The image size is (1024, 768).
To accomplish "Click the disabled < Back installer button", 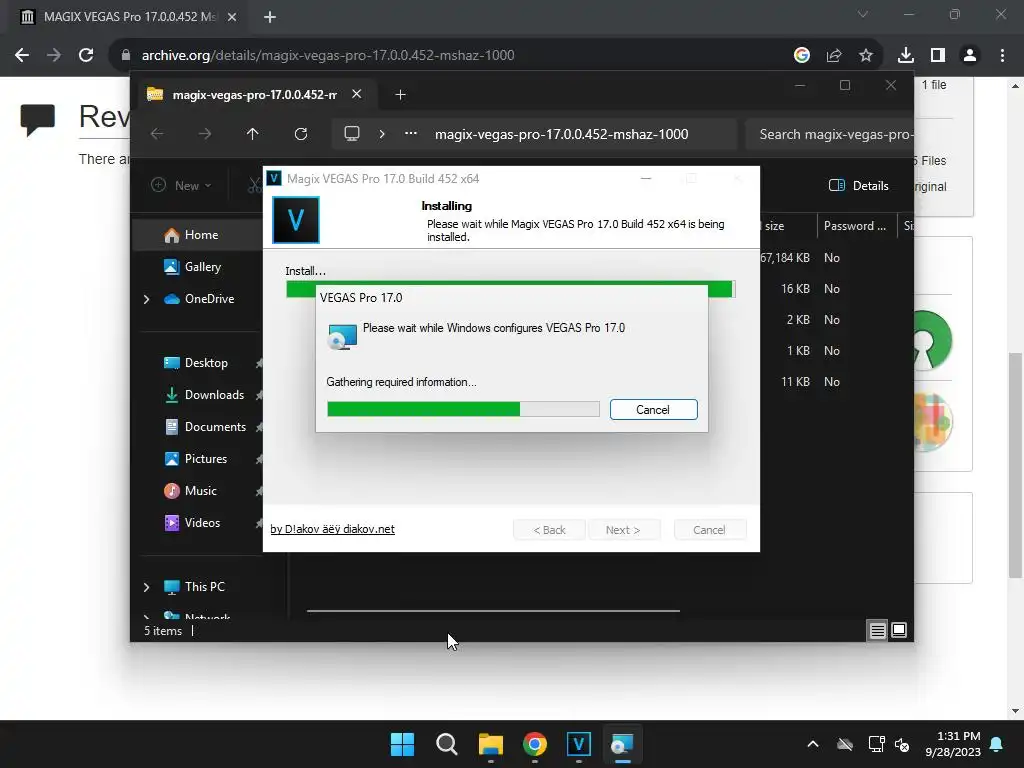I will (549, 530).
